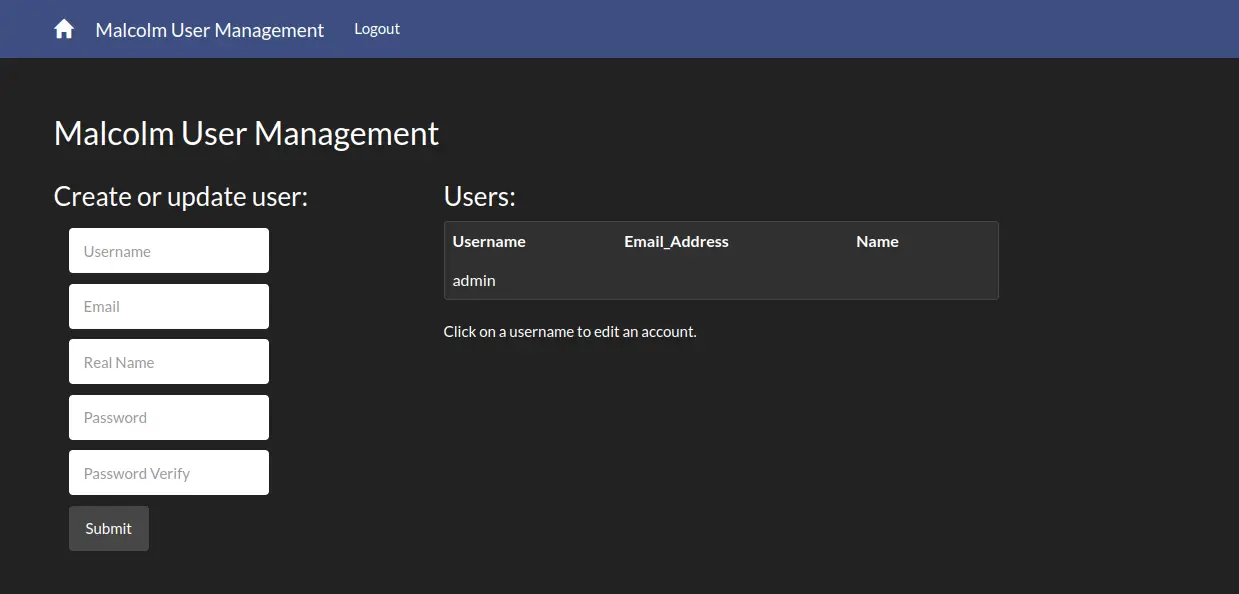Click the Username column header

pos(489,242)
